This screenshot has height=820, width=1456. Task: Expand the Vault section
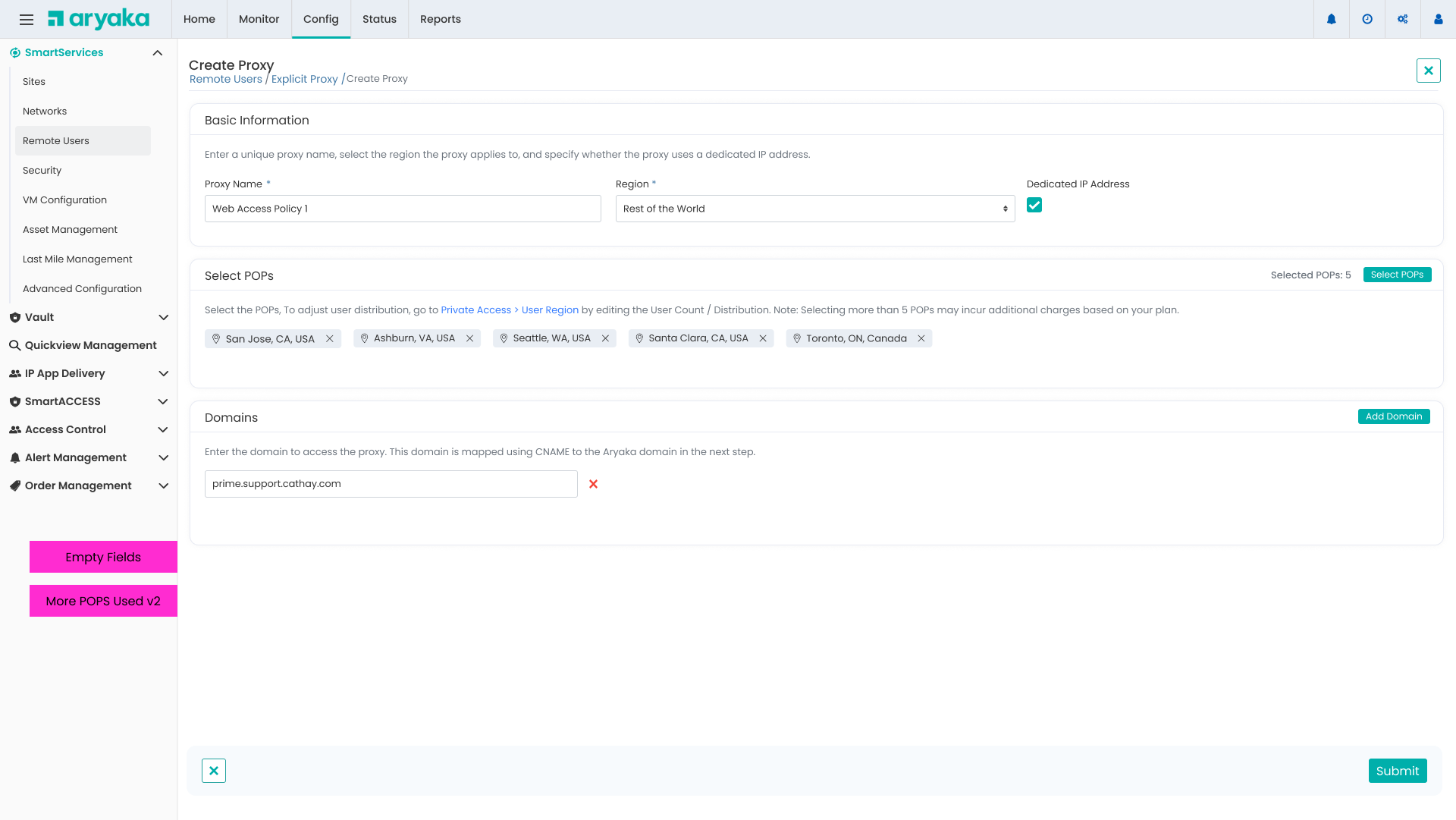tap(163, 317)
